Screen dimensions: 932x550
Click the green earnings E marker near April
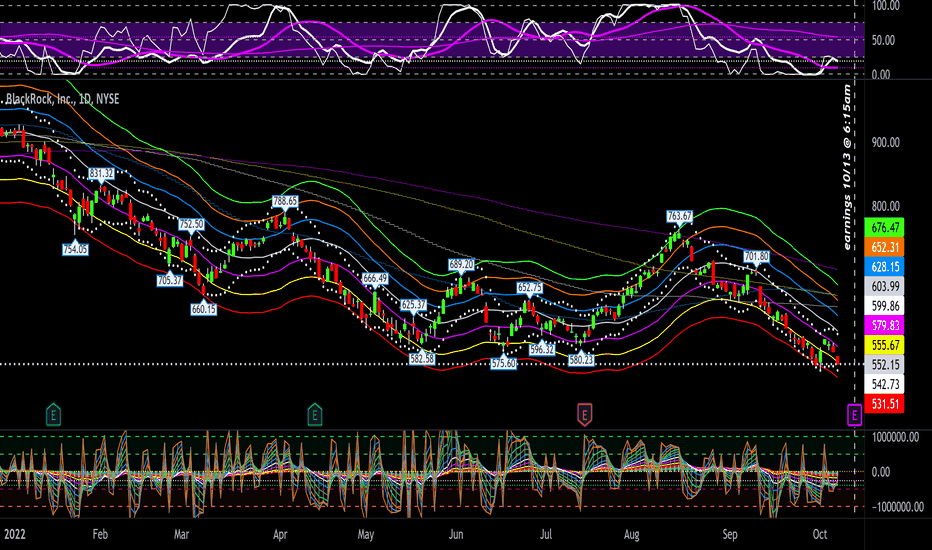[314, 414]
